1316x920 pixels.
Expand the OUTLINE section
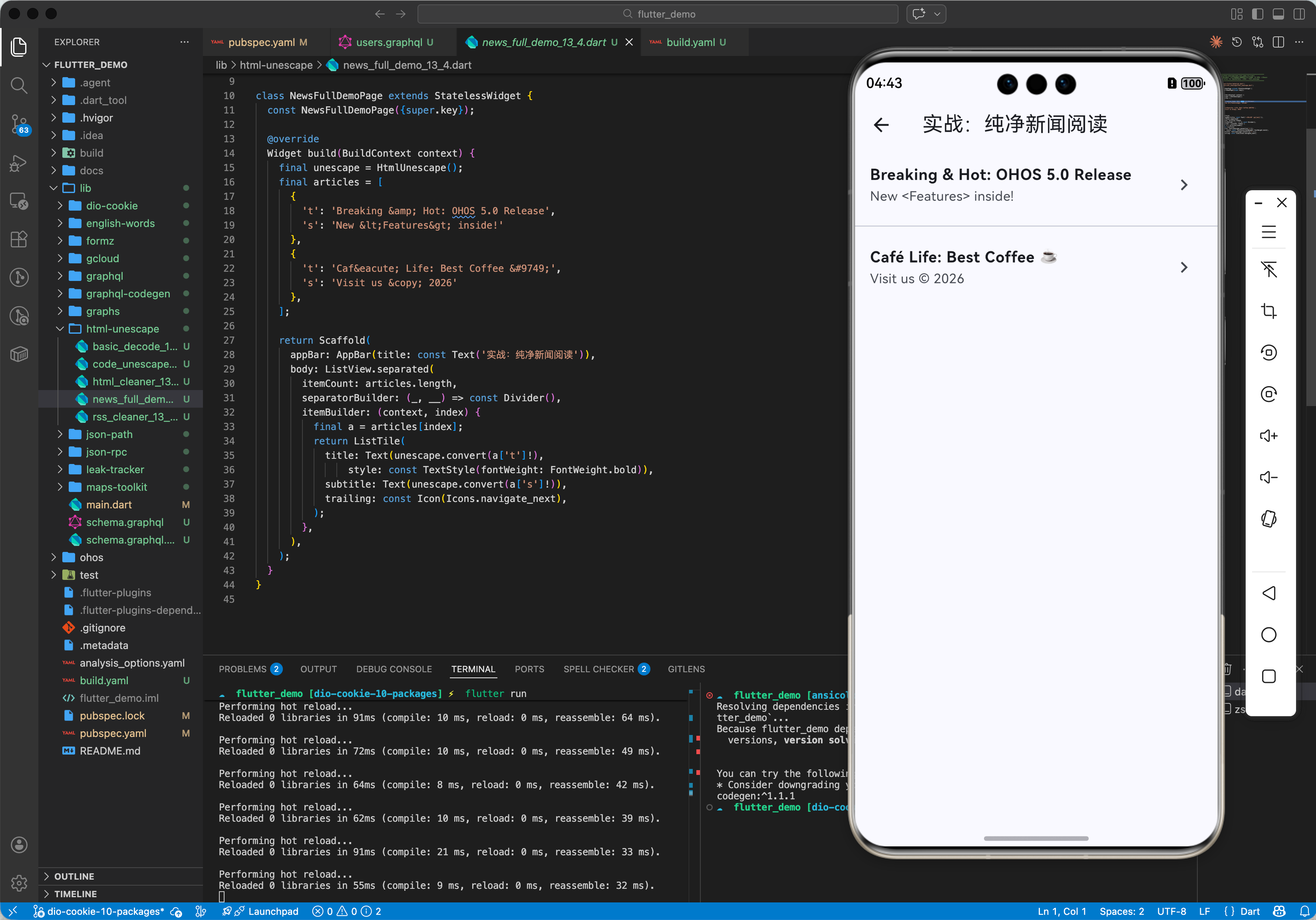(x=74, y=876)
